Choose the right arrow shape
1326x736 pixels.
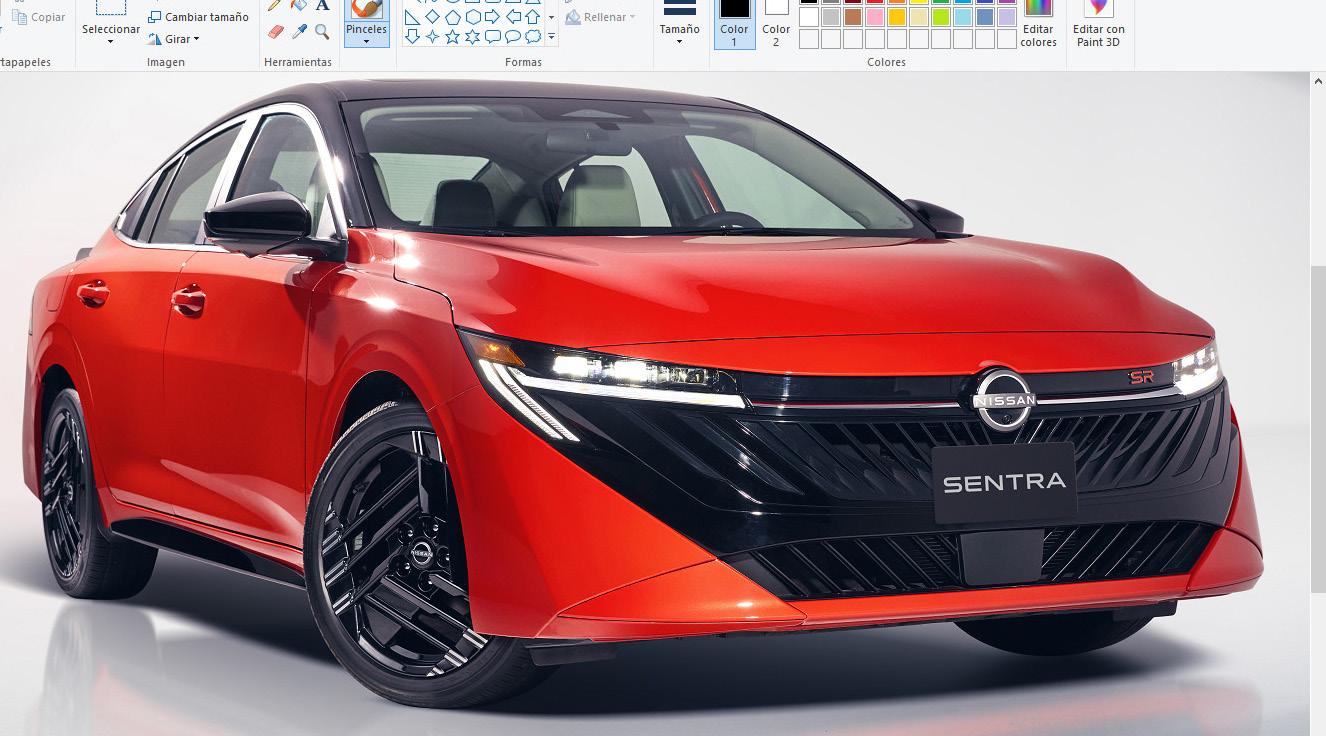492,17
